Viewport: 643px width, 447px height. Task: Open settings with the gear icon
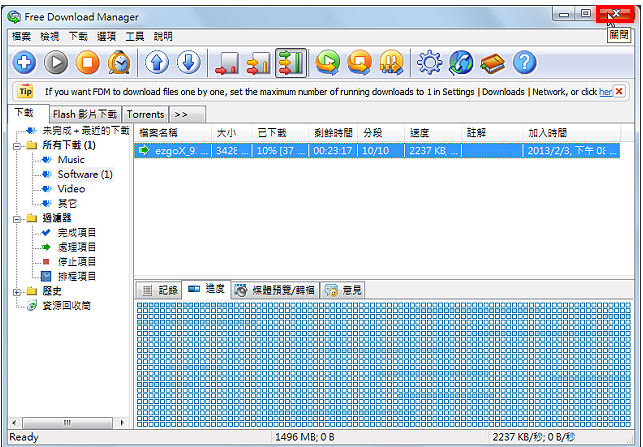click(x=429, y=63)
